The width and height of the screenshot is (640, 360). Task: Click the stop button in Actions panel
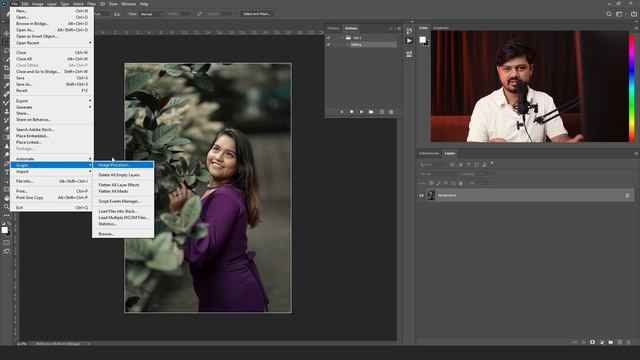342,112
